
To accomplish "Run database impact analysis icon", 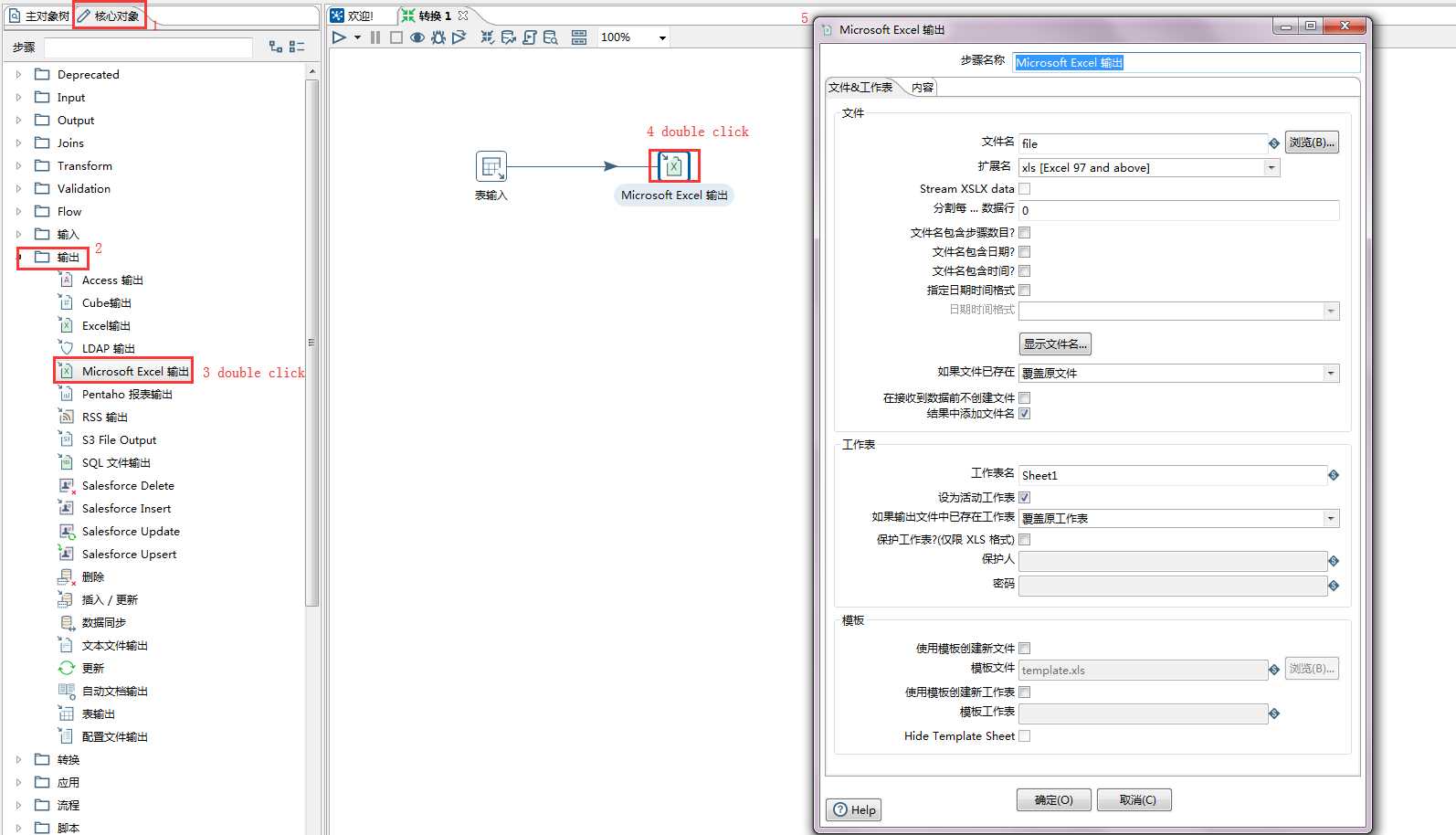I will click(x=509, y=37).
